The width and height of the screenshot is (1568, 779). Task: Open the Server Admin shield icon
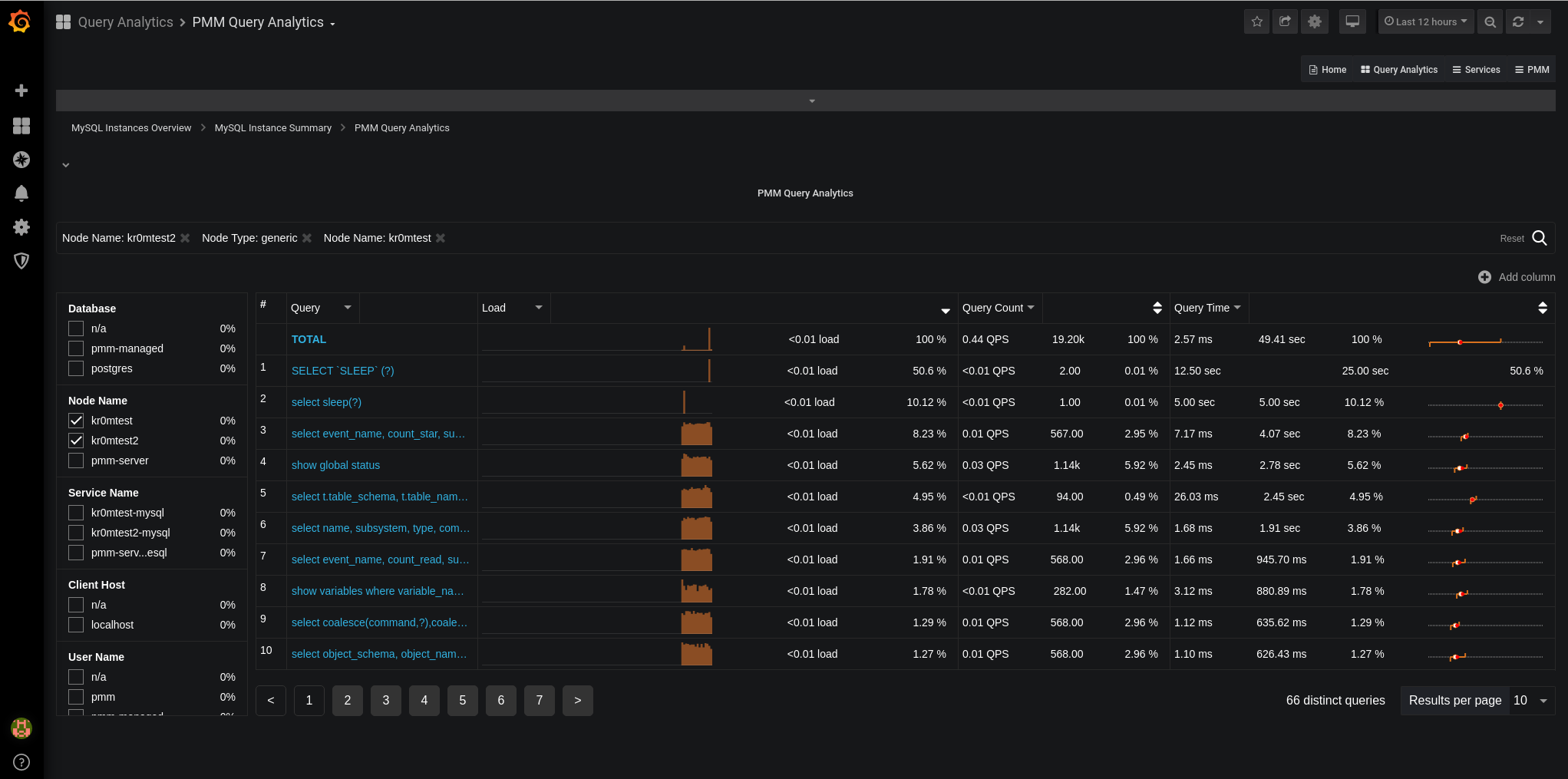pyautogui.click(x=21, y=261)
